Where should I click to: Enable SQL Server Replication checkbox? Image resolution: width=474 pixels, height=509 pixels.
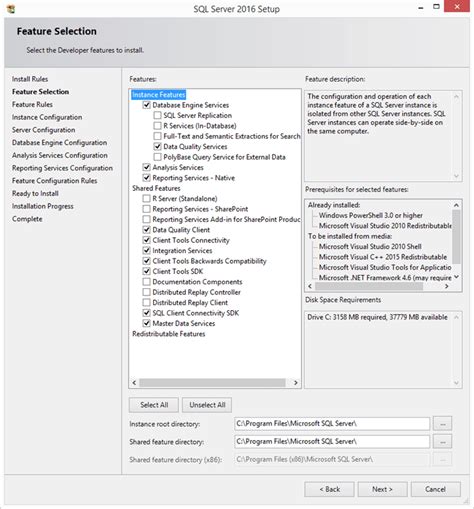pos(157,115)
